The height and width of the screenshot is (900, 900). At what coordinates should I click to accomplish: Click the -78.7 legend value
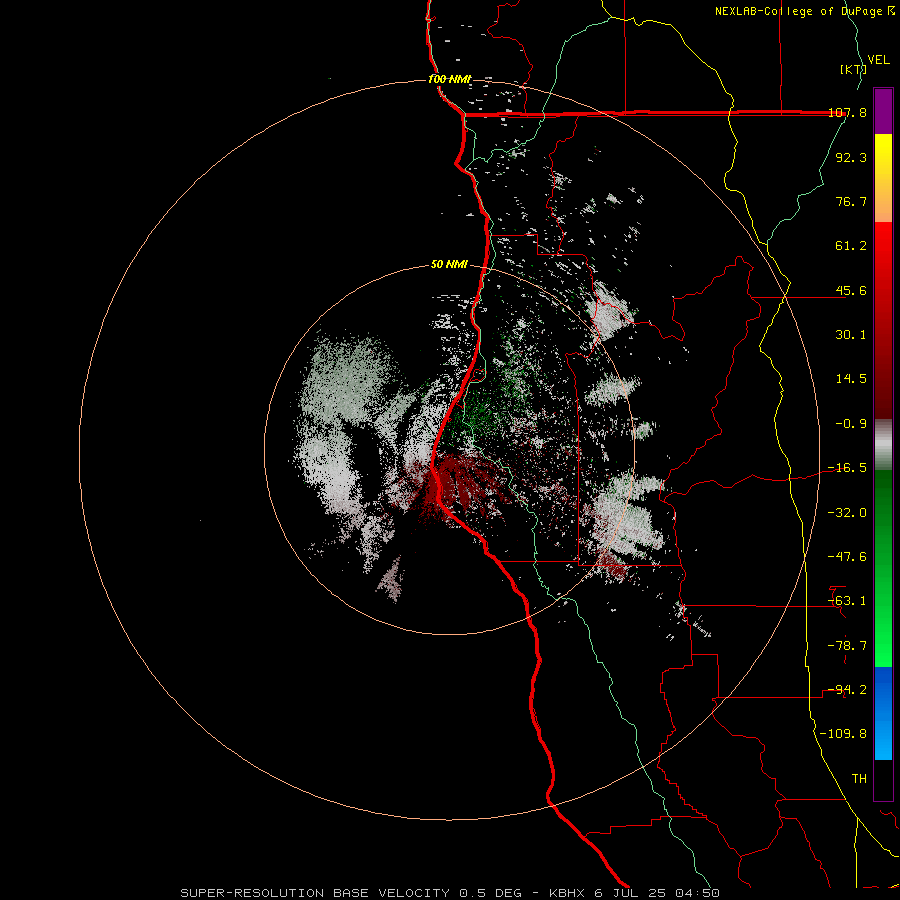(847, 646)
